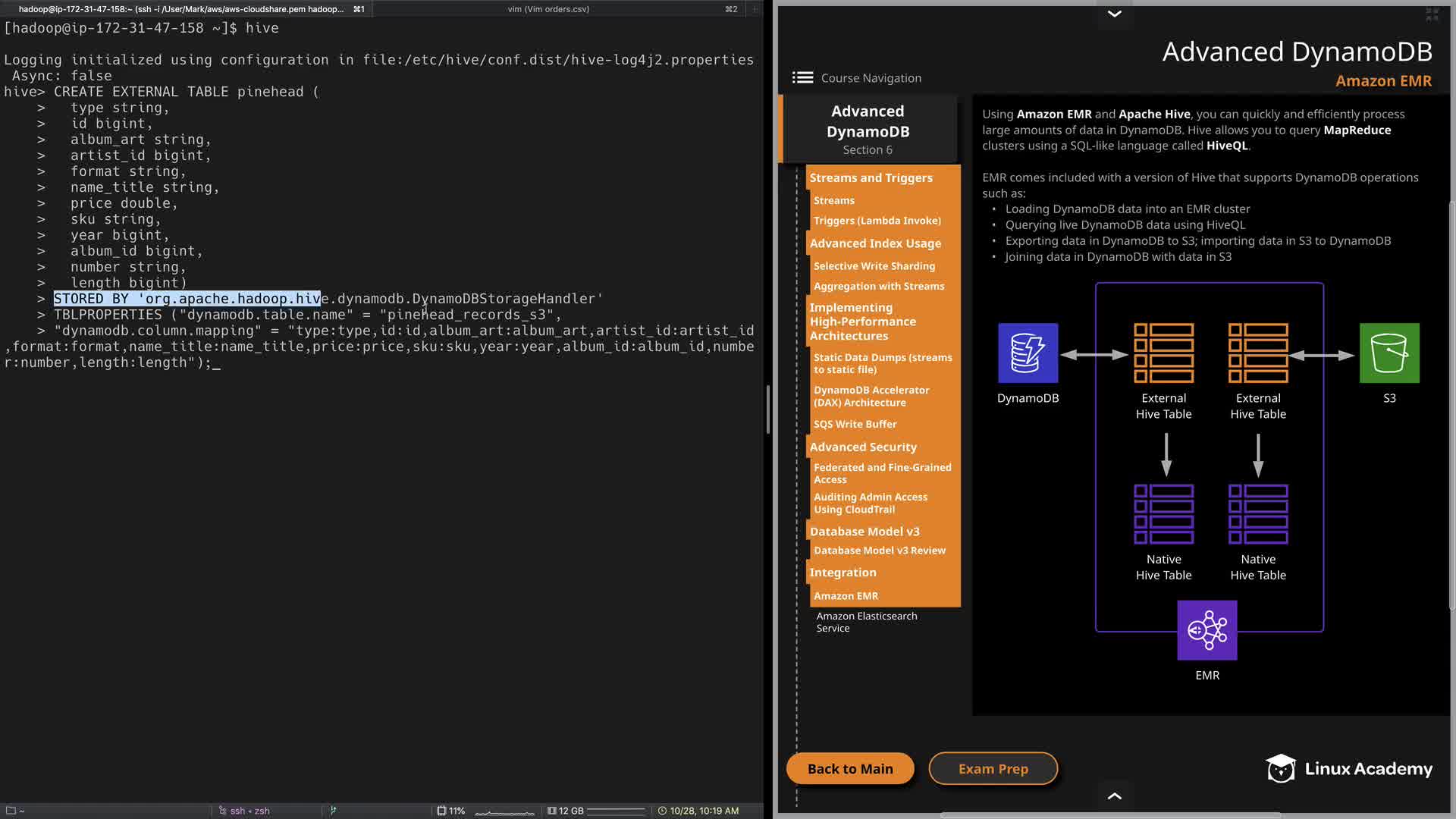The width and height of the screenshot is (1456, 819).
Task: Expand the Streams and Triggers section
Action: (x=871, y=177)
